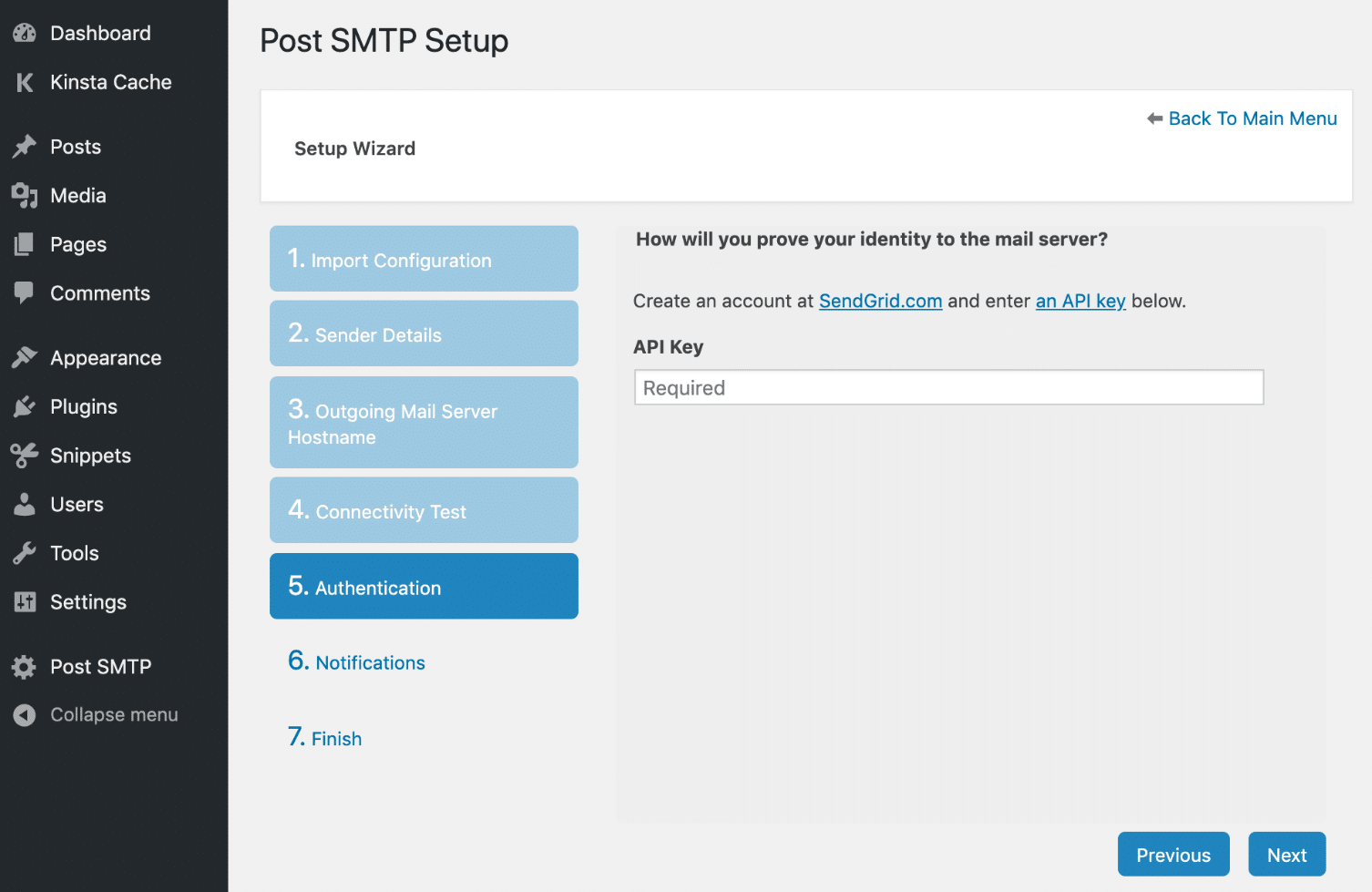Select the Plugins plug icon

(24, 406)
